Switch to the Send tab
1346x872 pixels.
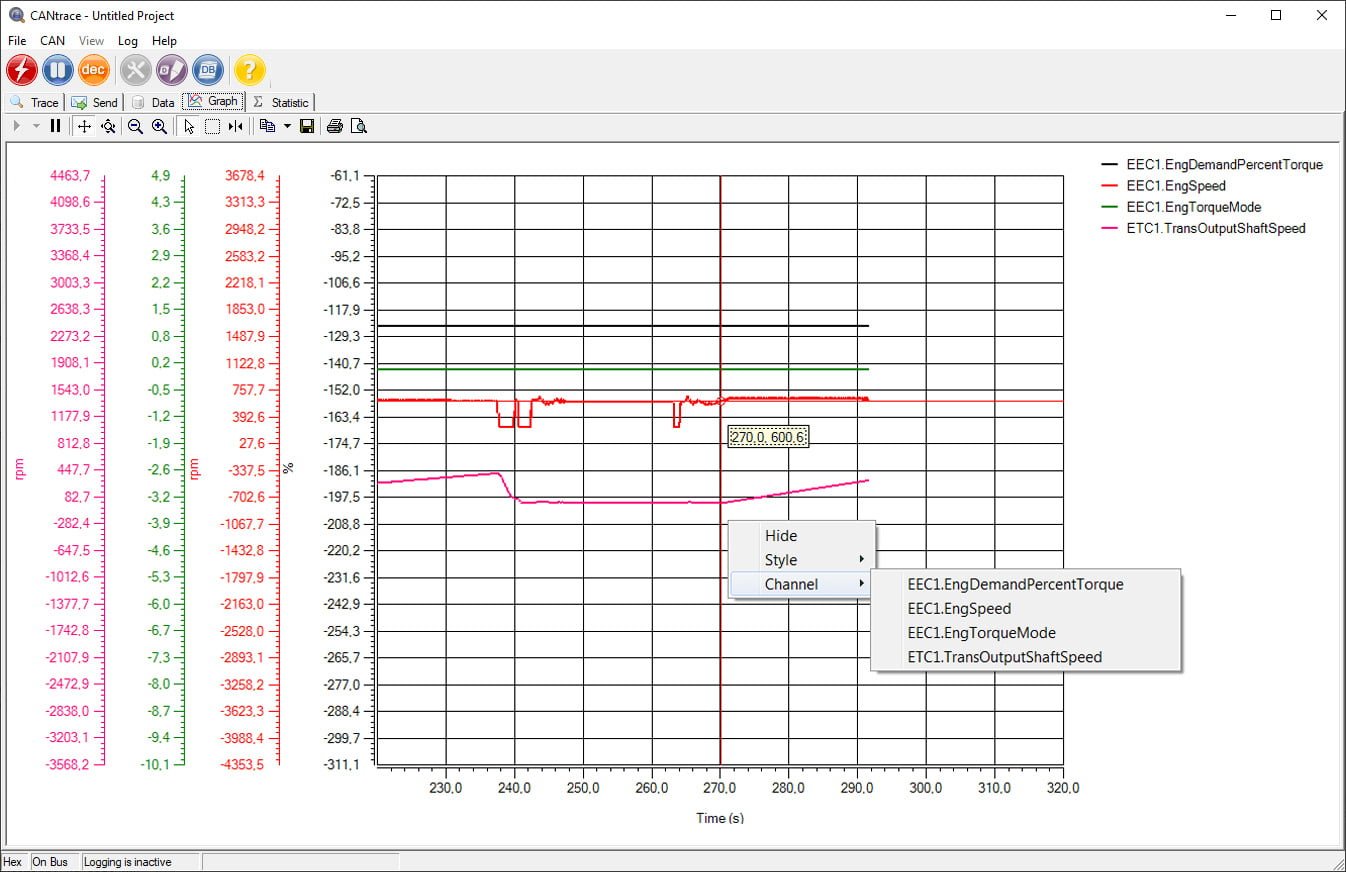point(94,102)
